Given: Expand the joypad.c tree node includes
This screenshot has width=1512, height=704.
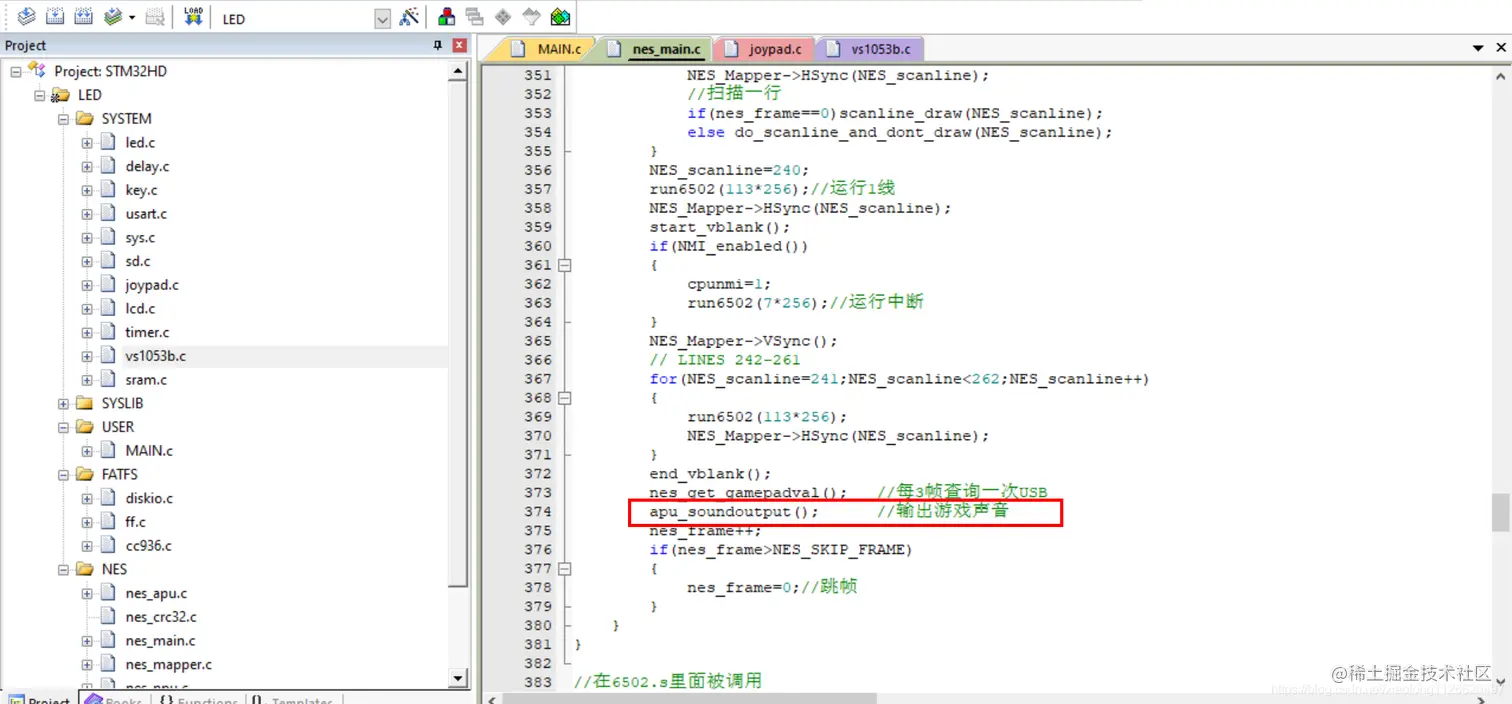Looking at the screenshot, I should pyautogui.click(x=87, y=285).
